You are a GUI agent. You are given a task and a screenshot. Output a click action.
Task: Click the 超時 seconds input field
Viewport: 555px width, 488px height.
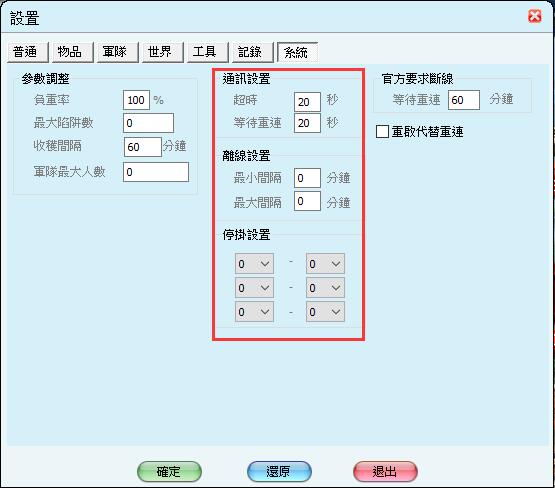307,102
